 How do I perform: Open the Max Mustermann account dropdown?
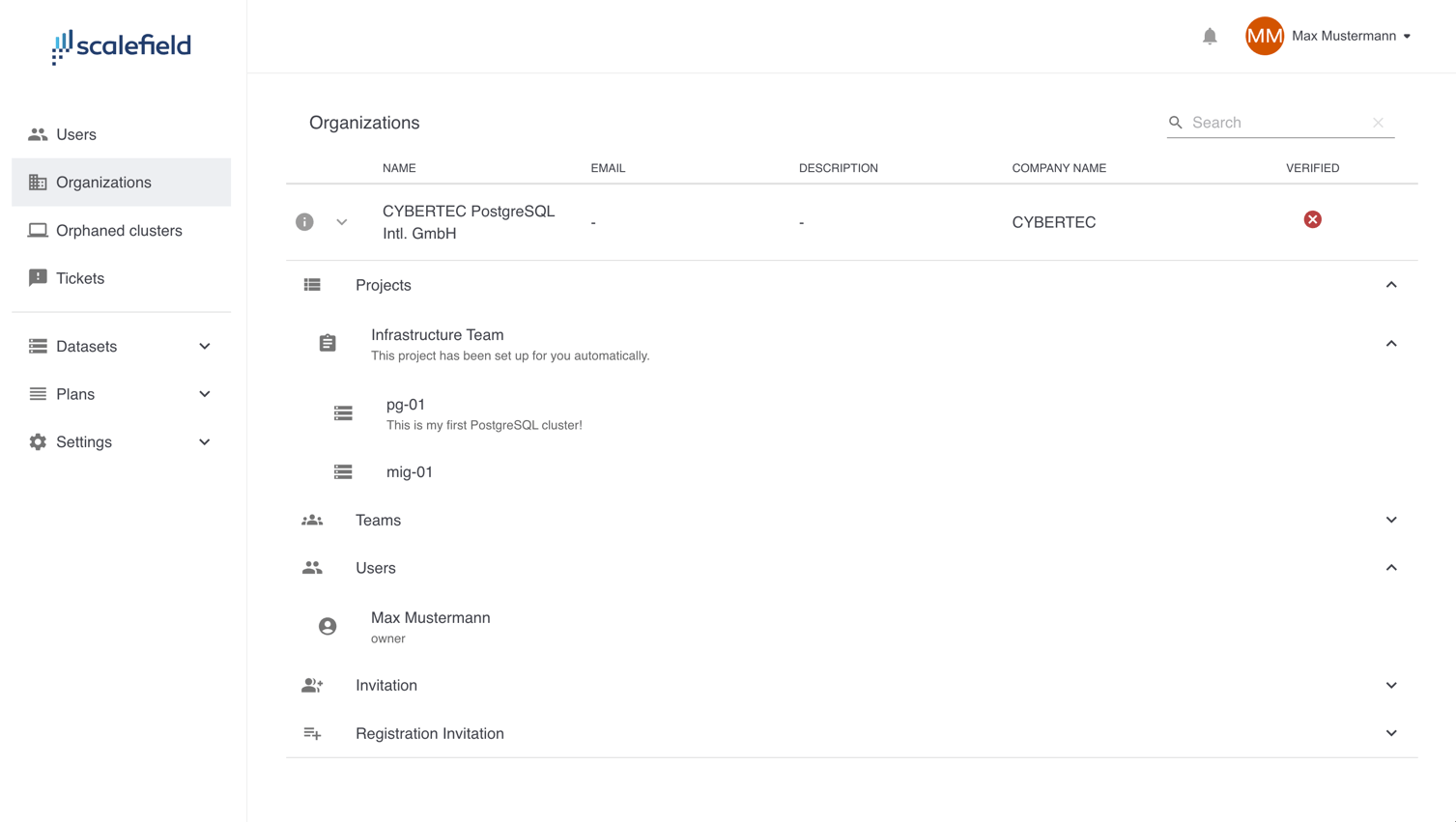tap(1407, 37)
